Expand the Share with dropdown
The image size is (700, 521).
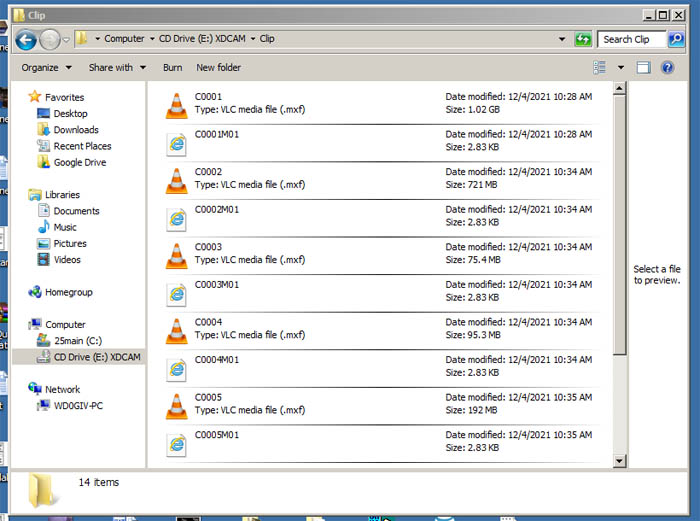tap(117, 68)
